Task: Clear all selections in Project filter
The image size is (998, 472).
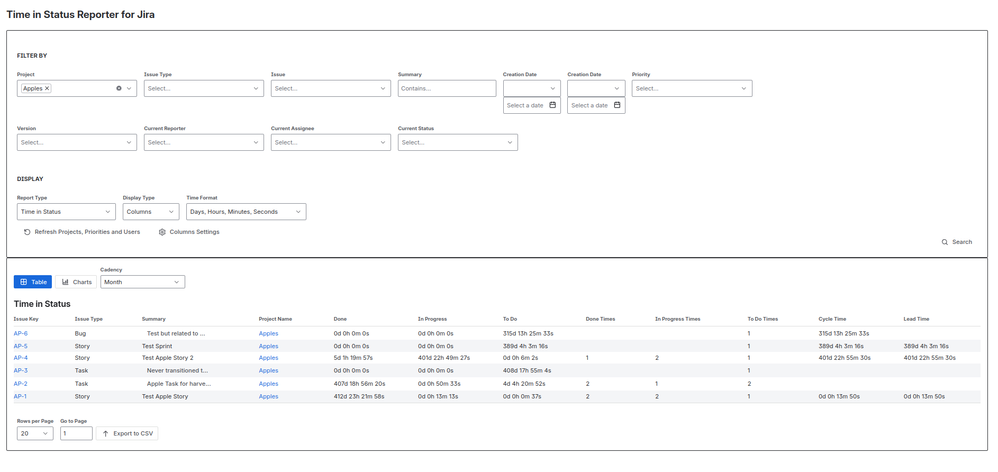Action: [118, 88]
